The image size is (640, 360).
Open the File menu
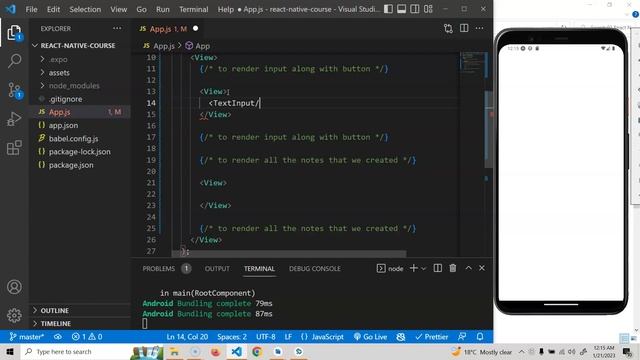tap(31, 9)
